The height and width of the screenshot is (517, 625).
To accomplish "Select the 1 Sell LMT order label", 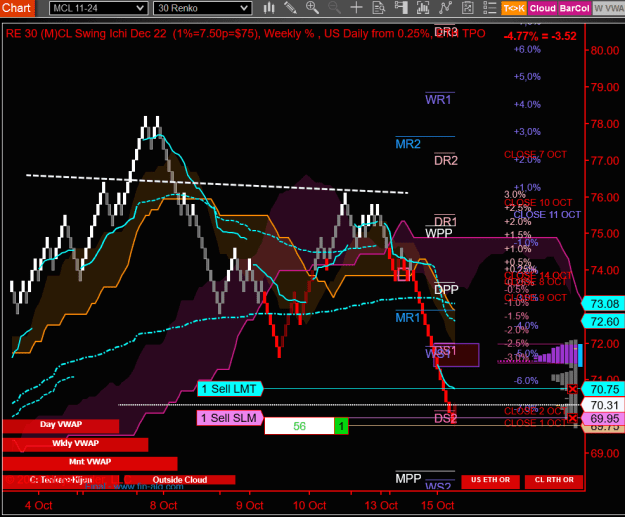I will 230,389.
